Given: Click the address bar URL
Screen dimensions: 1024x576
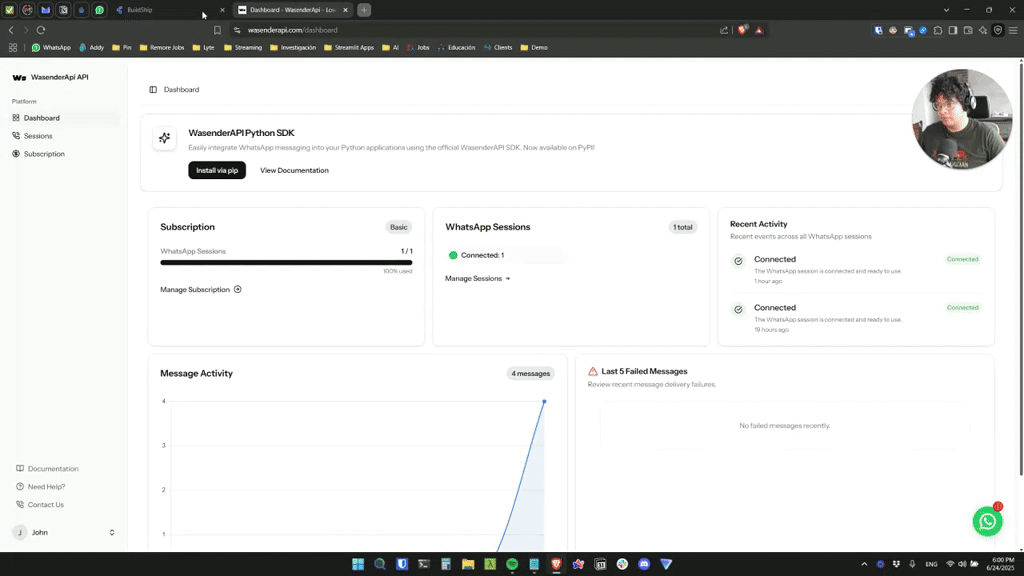Looking at the screenshot, I should [x=293, y=30].
